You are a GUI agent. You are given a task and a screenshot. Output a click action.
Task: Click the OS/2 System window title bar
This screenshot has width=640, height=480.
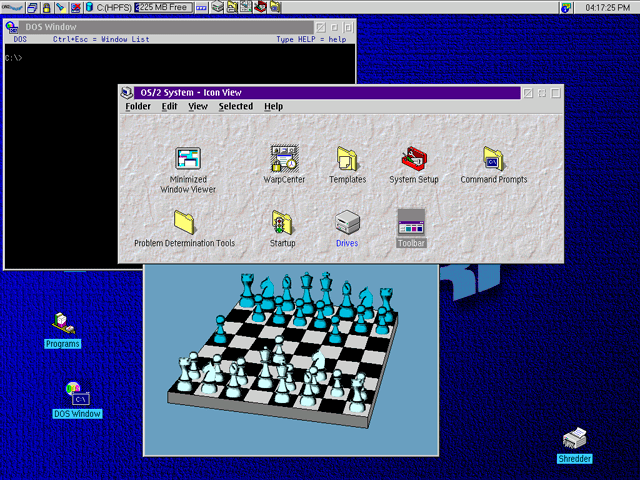[x=327, y=93]
